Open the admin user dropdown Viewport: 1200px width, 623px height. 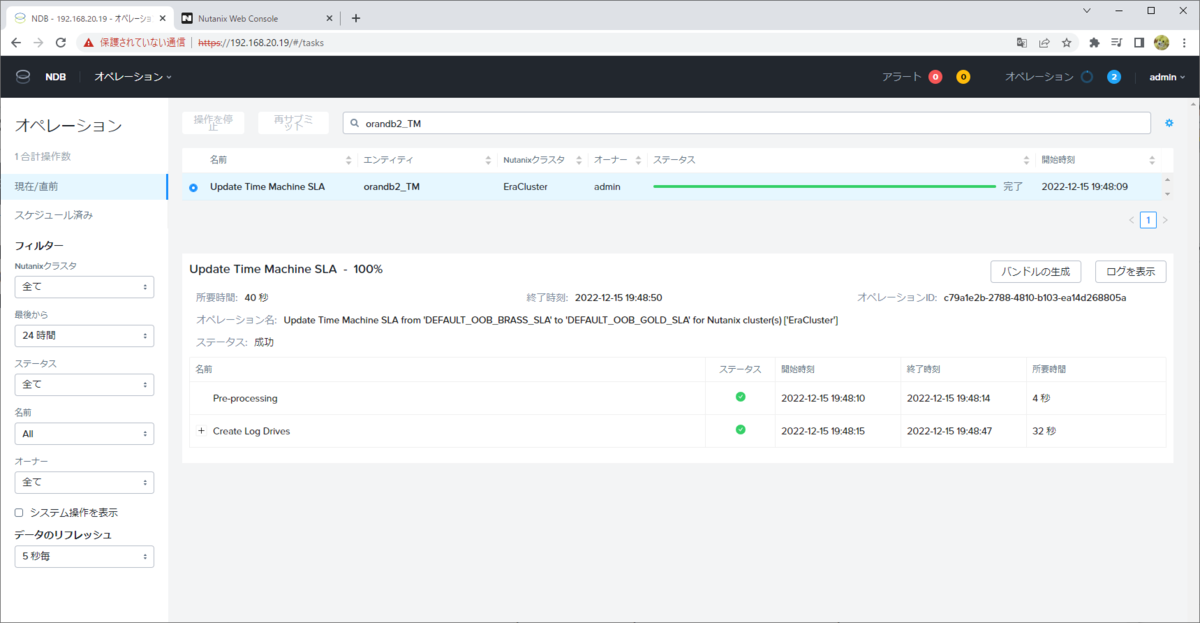[1167, 77]
